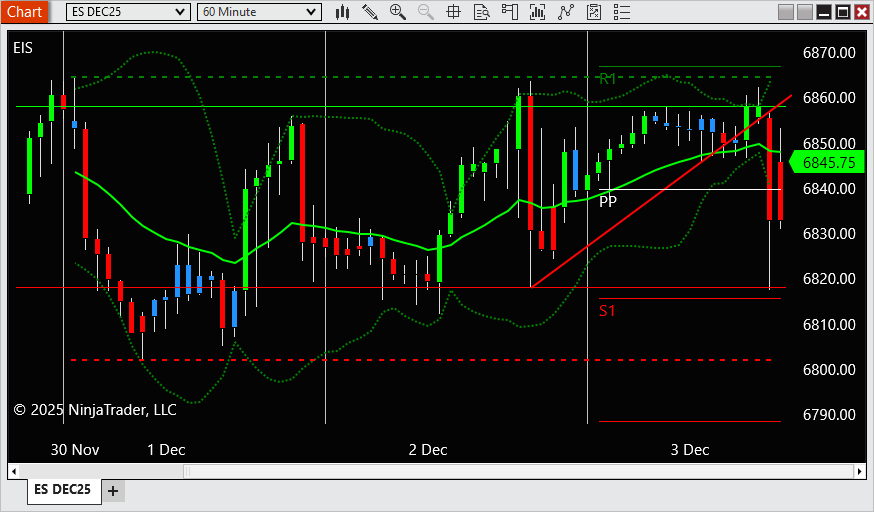Open the bar type chart style icon
This screenshot has width=874, height=512.
[342, 12]
